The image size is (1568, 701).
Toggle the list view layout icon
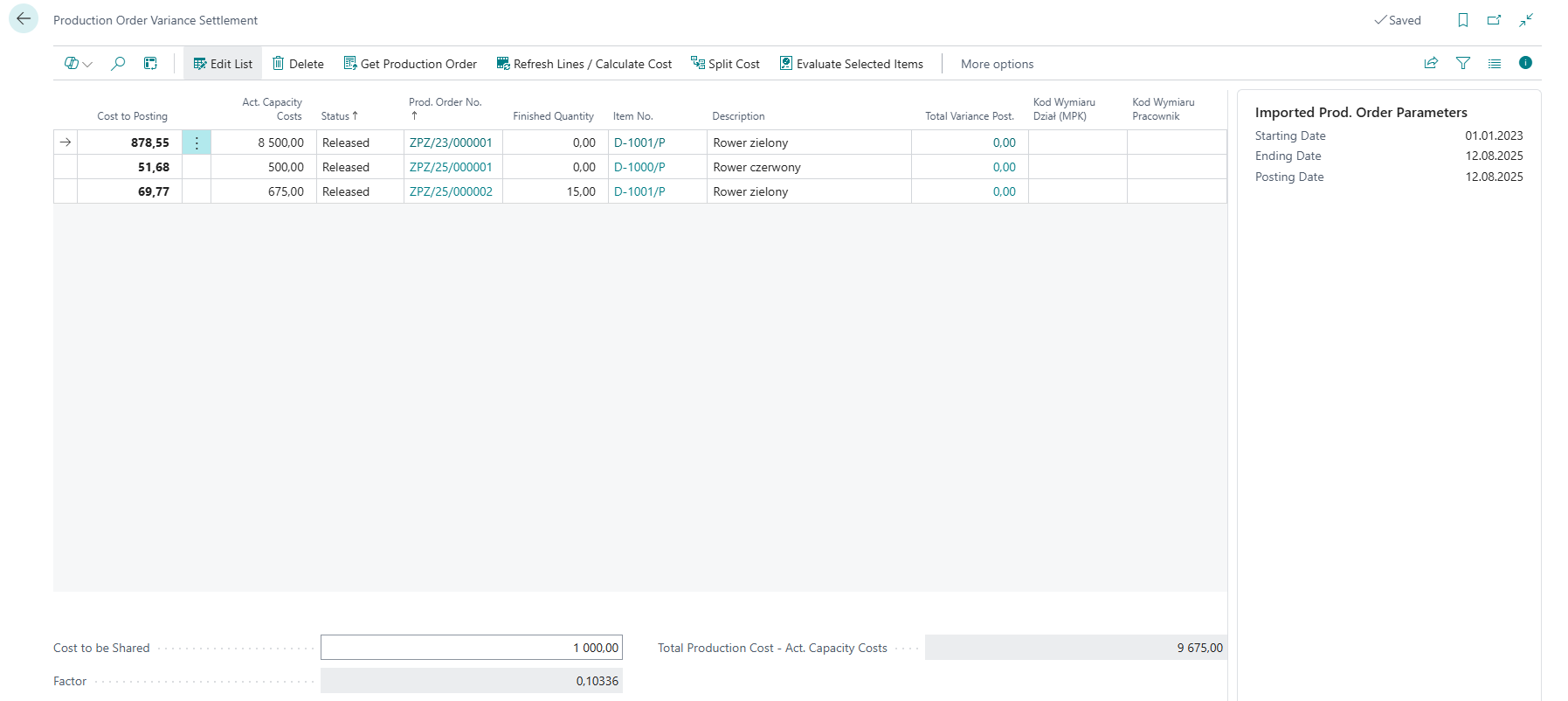point(1494,63)
